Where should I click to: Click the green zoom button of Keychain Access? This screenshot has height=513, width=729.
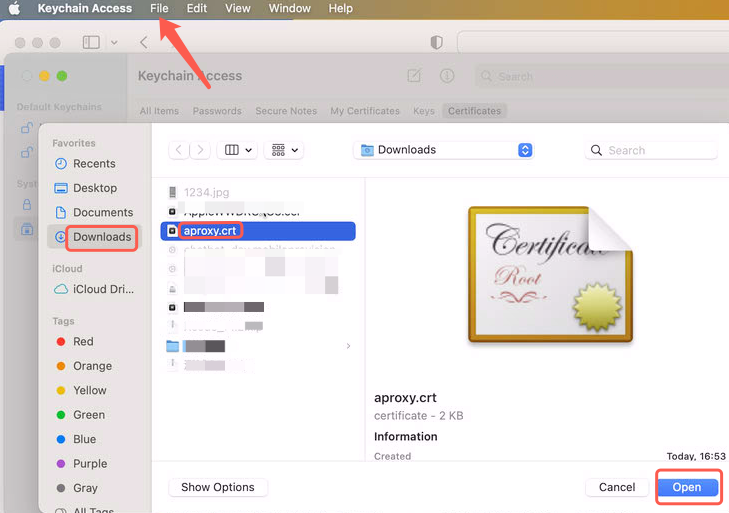[x=62, y=76]
